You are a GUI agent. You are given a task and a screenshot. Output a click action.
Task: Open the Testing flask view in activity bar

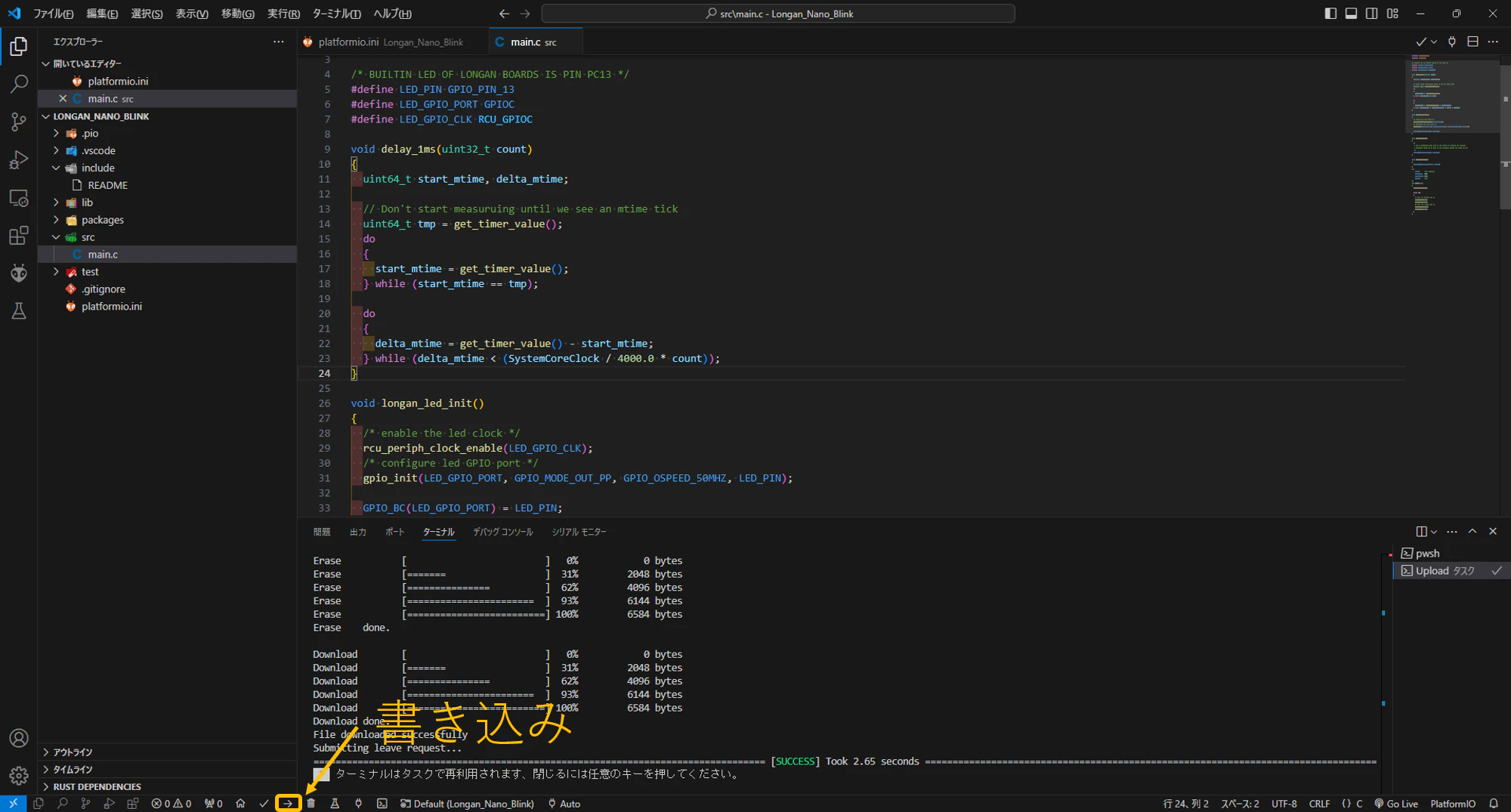tap(19, 310)
